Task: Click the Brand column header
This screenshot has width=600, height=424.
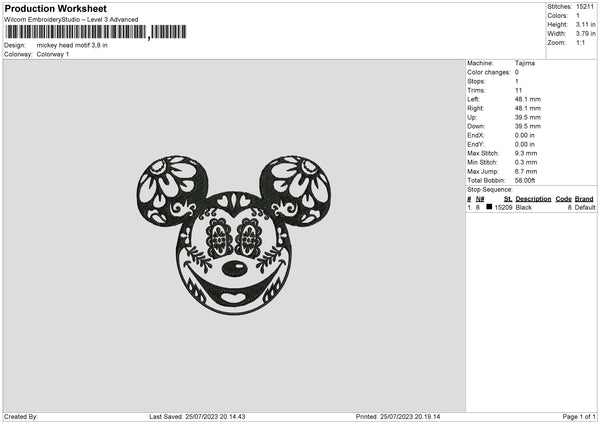Action: [584, 199]
